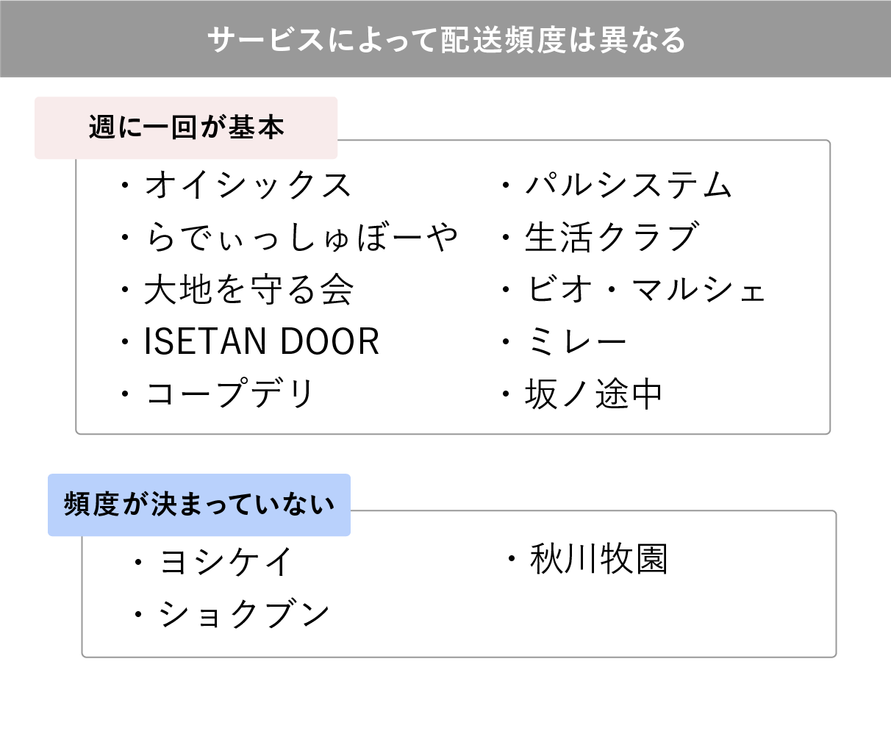891x743 pixels.
Task: Select 大地を守る会 in the weekly list
Action: coord(248,290)
